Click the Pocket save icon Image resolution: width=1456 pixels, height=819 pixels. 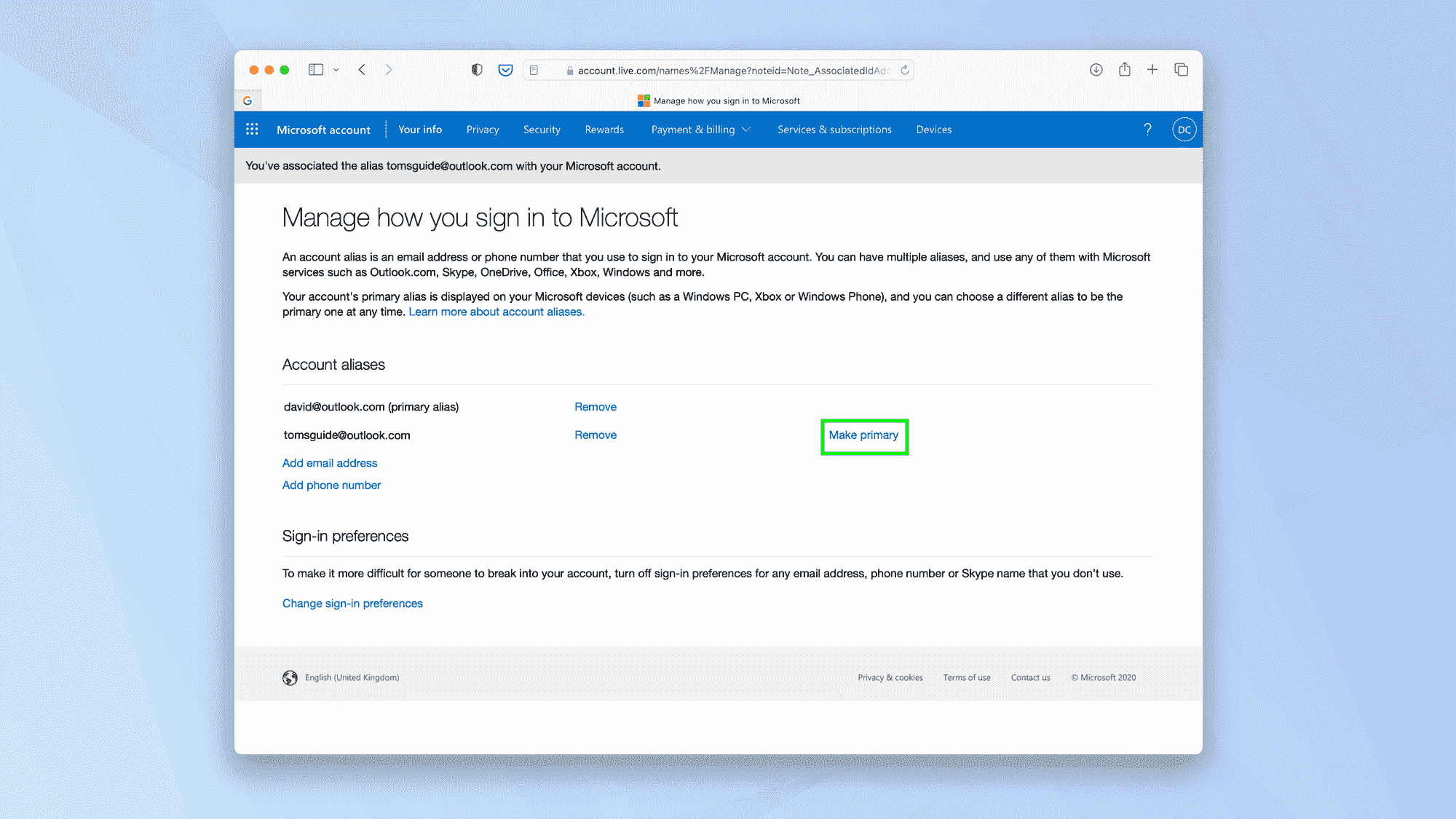coord(505,69)
